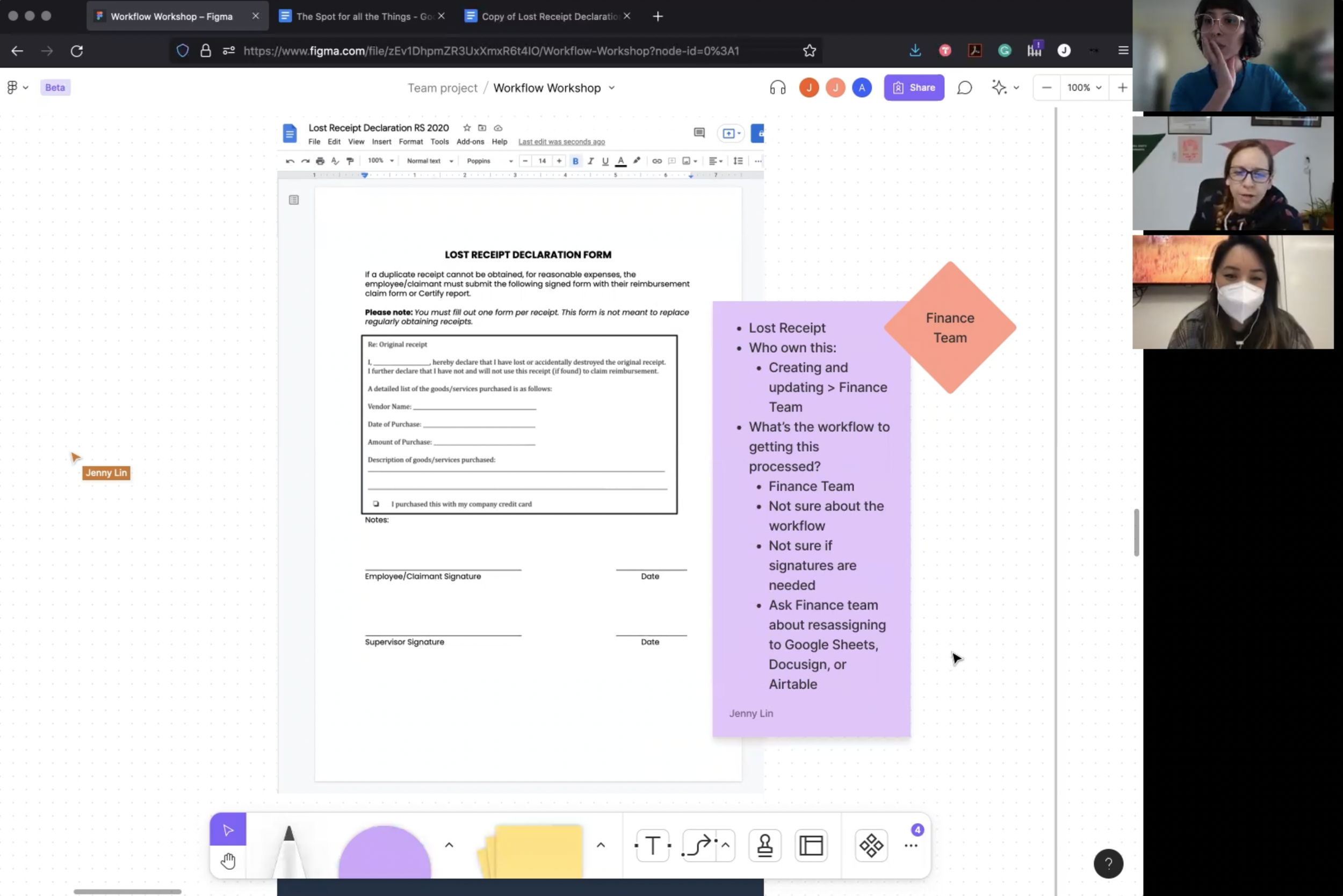Open the help question mark button
Screen dimensions: 1343x896
1108,863
